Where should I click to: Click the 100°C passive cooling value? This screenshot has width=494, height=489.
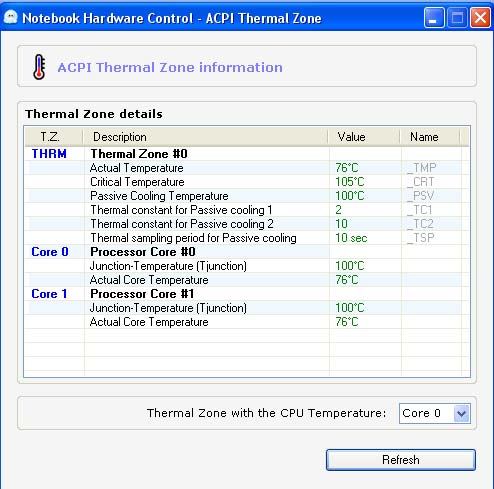click(350, 196)
